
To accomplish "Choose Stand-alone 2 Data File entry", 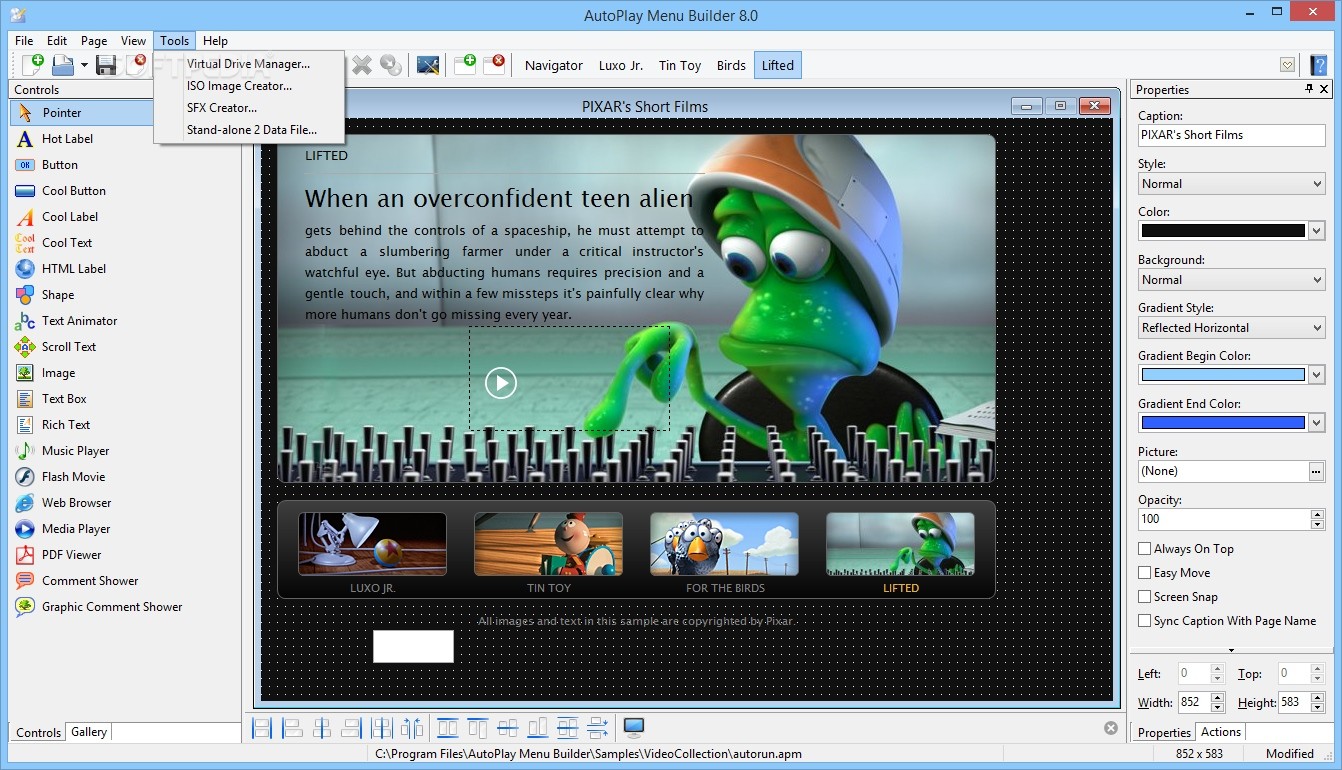I will [249, 130].
